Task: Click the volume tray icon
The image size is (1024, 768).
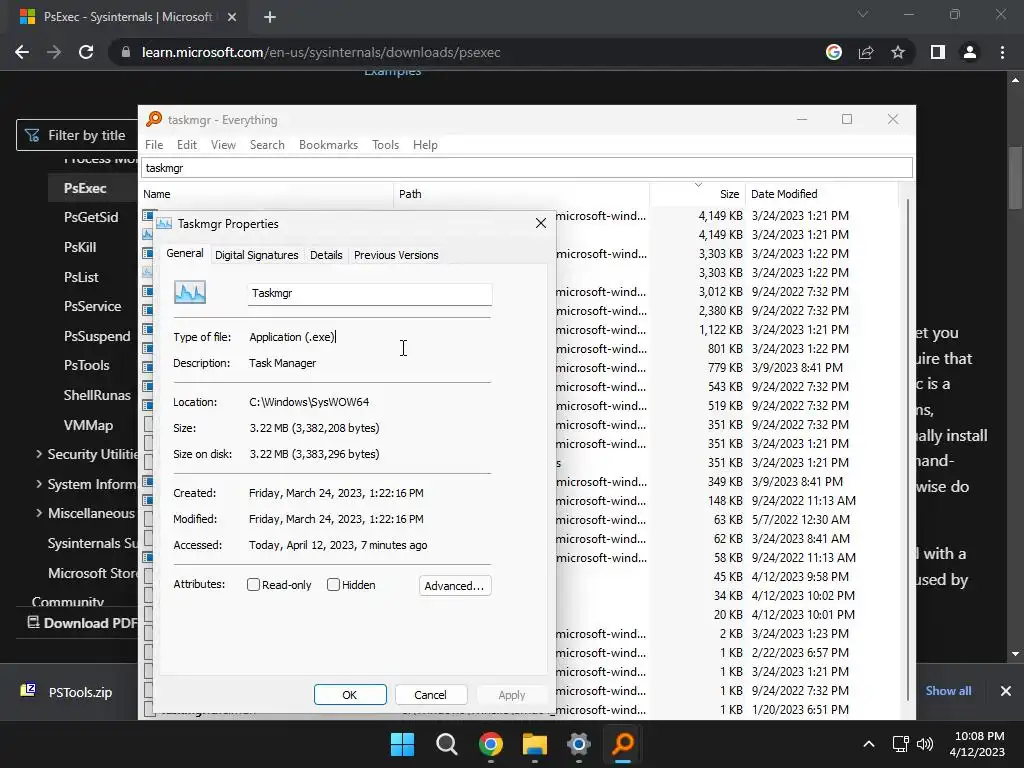Action: click(925, 744)
